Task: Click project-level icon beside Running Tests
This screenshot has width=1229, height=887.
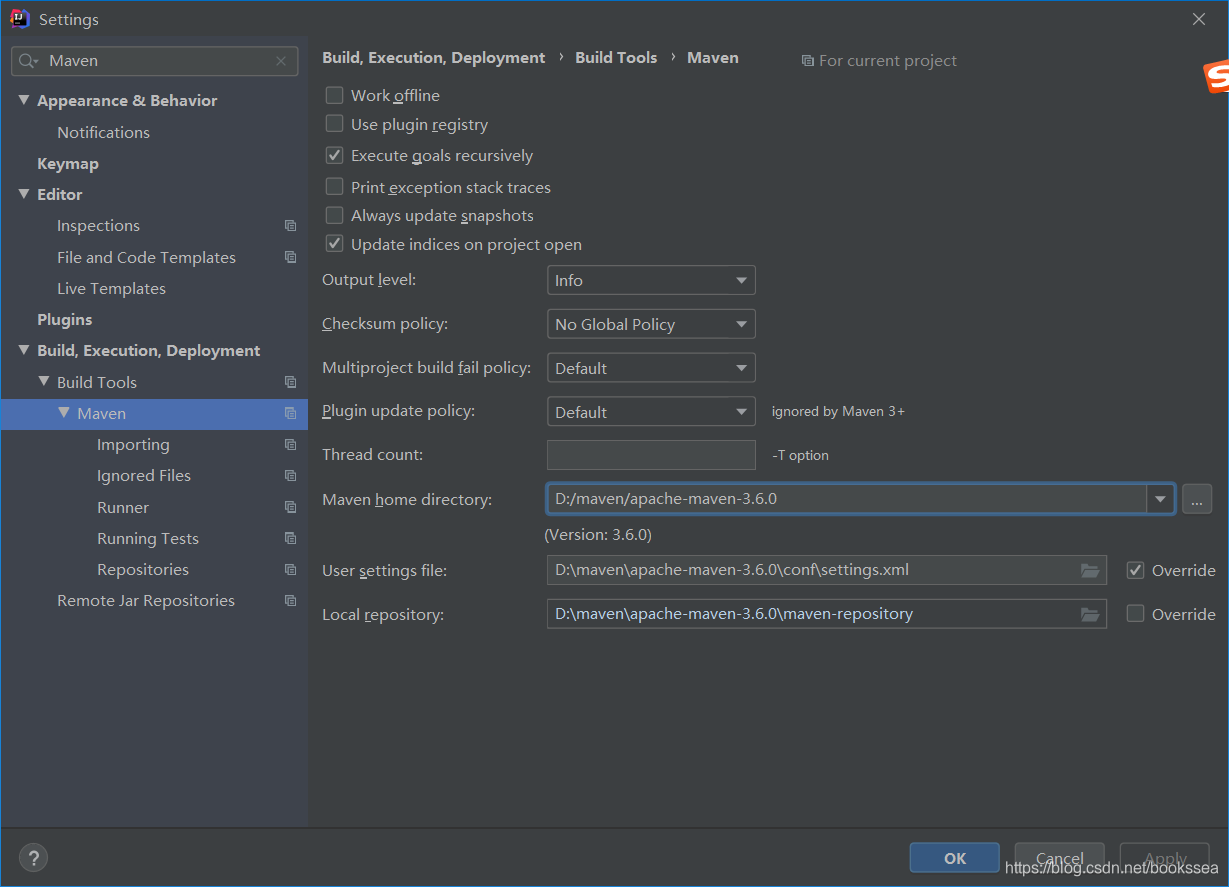Action: click(290, 538)
